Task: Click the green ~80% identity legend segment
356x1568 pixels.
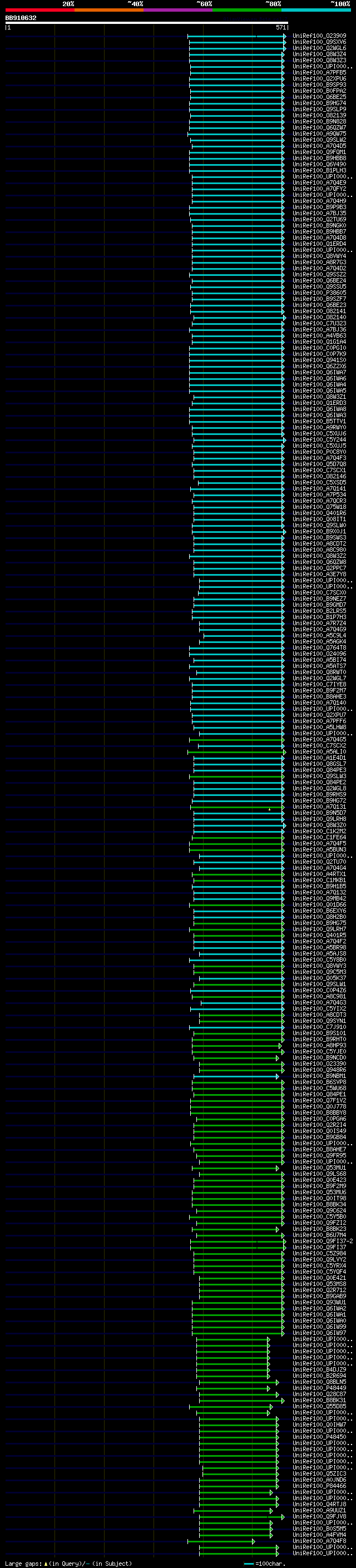Action: pyautogui.click(x=247, y=10)
